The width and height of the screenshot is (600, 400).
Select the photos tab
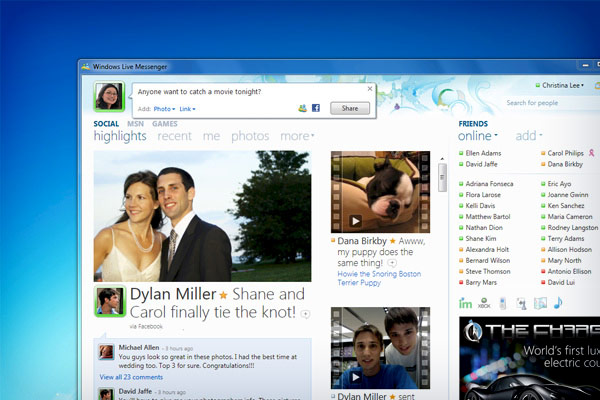coord(250,136)
